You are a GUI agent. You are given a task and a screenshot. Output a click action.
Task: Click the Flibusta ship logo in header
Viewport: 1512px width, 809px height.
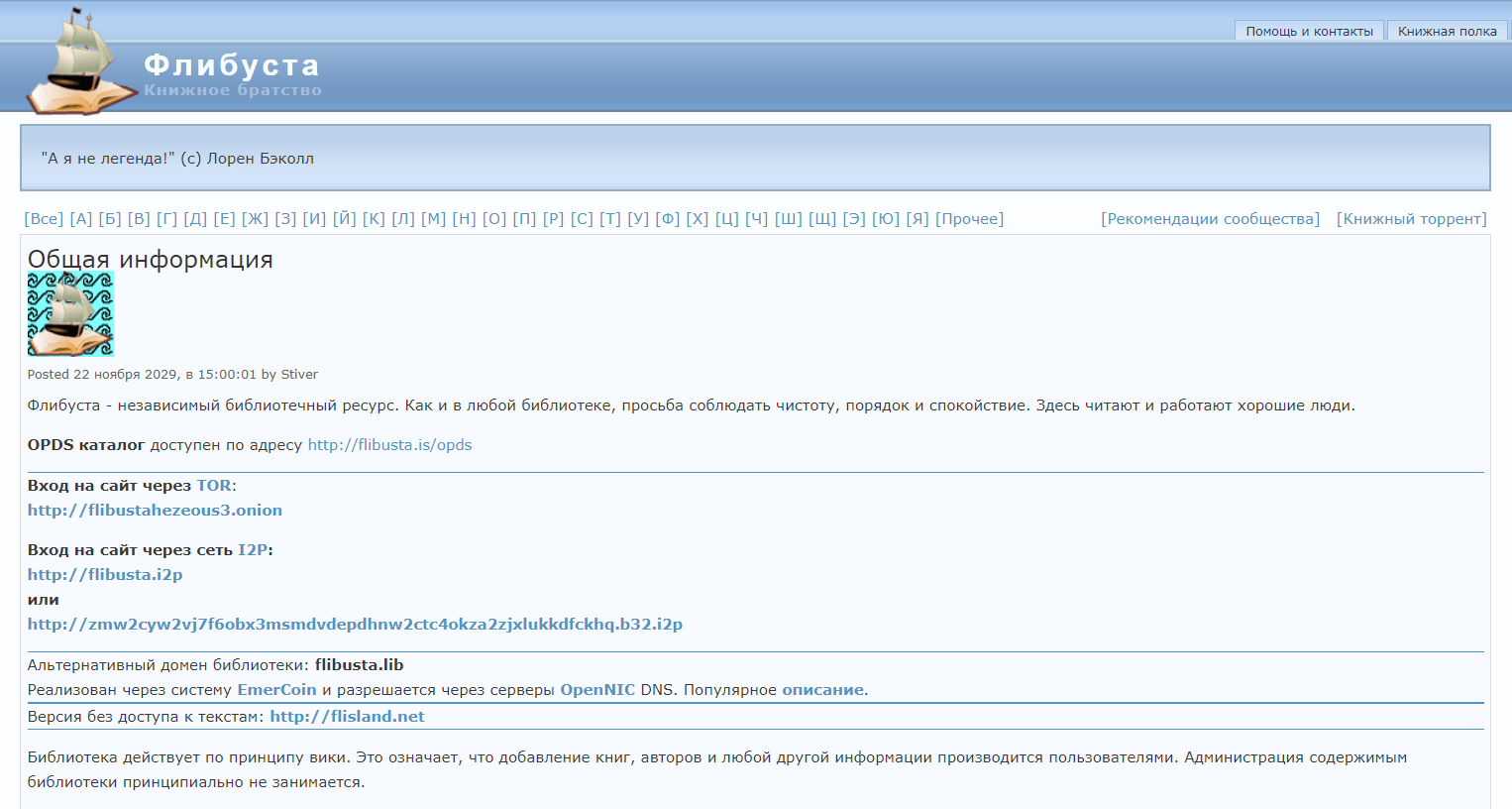(79, 61)
